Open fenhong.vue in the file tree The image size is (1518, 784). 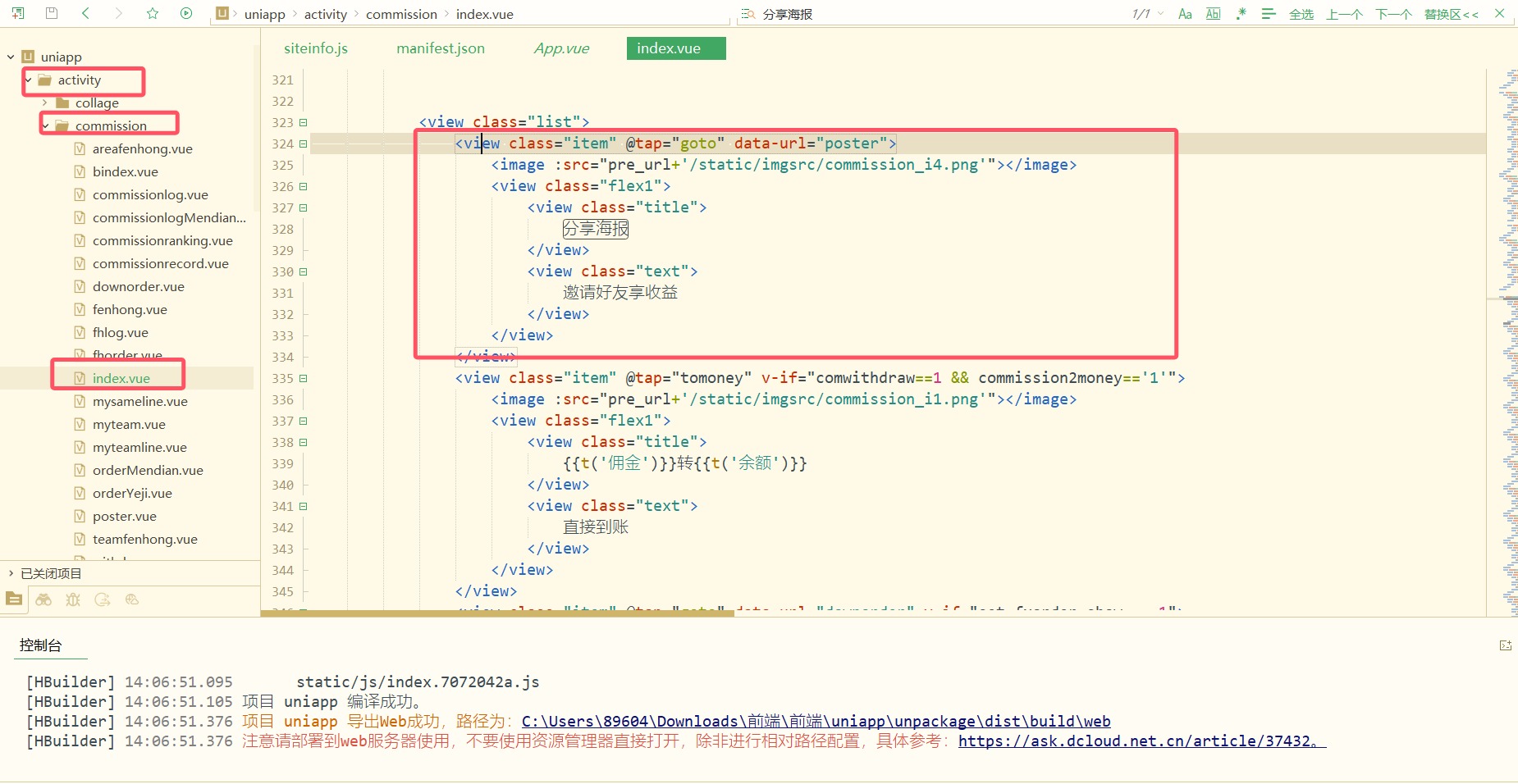[130, 309]
